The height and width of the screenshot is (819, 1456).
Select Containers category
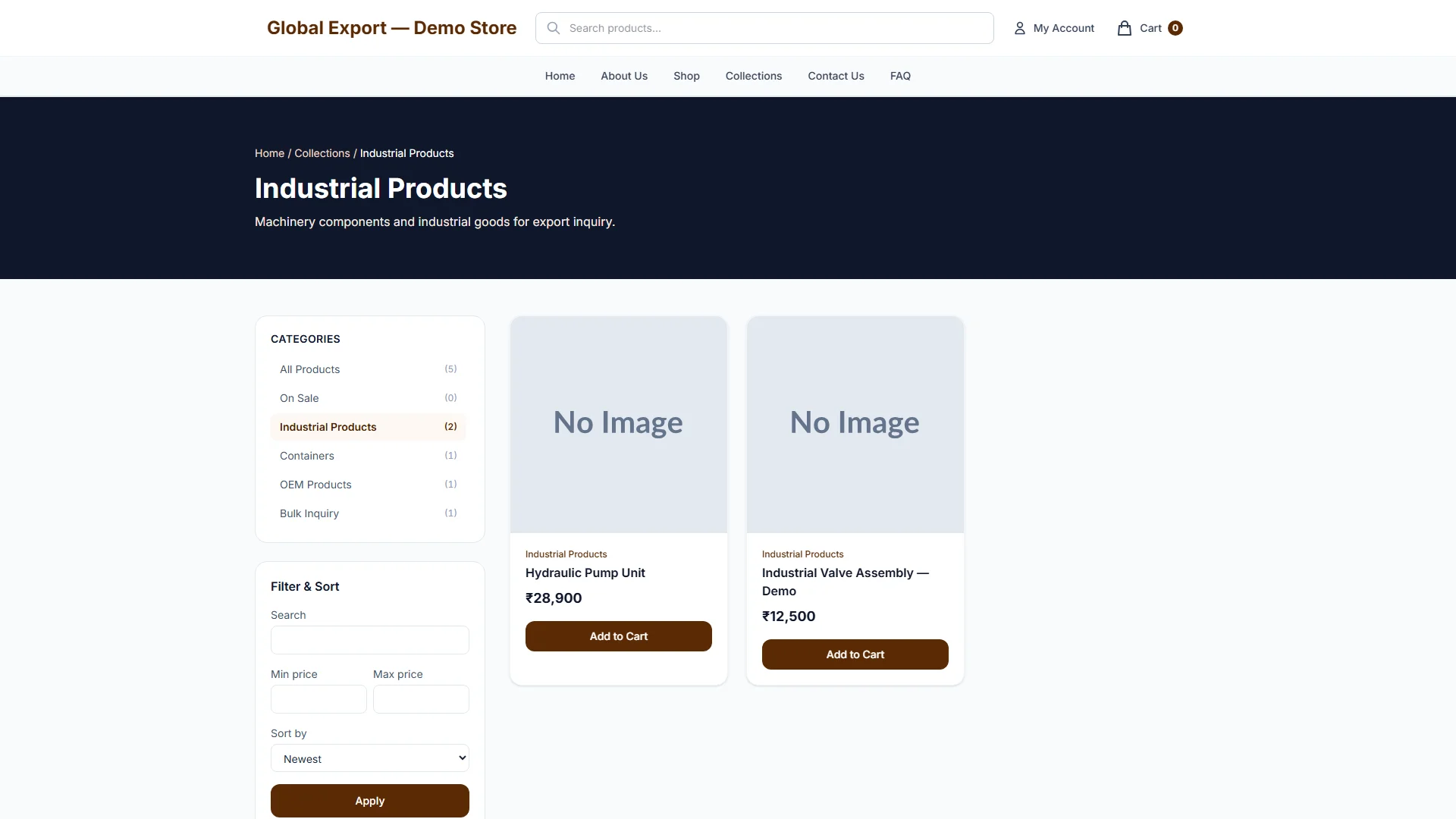point(369,456)
